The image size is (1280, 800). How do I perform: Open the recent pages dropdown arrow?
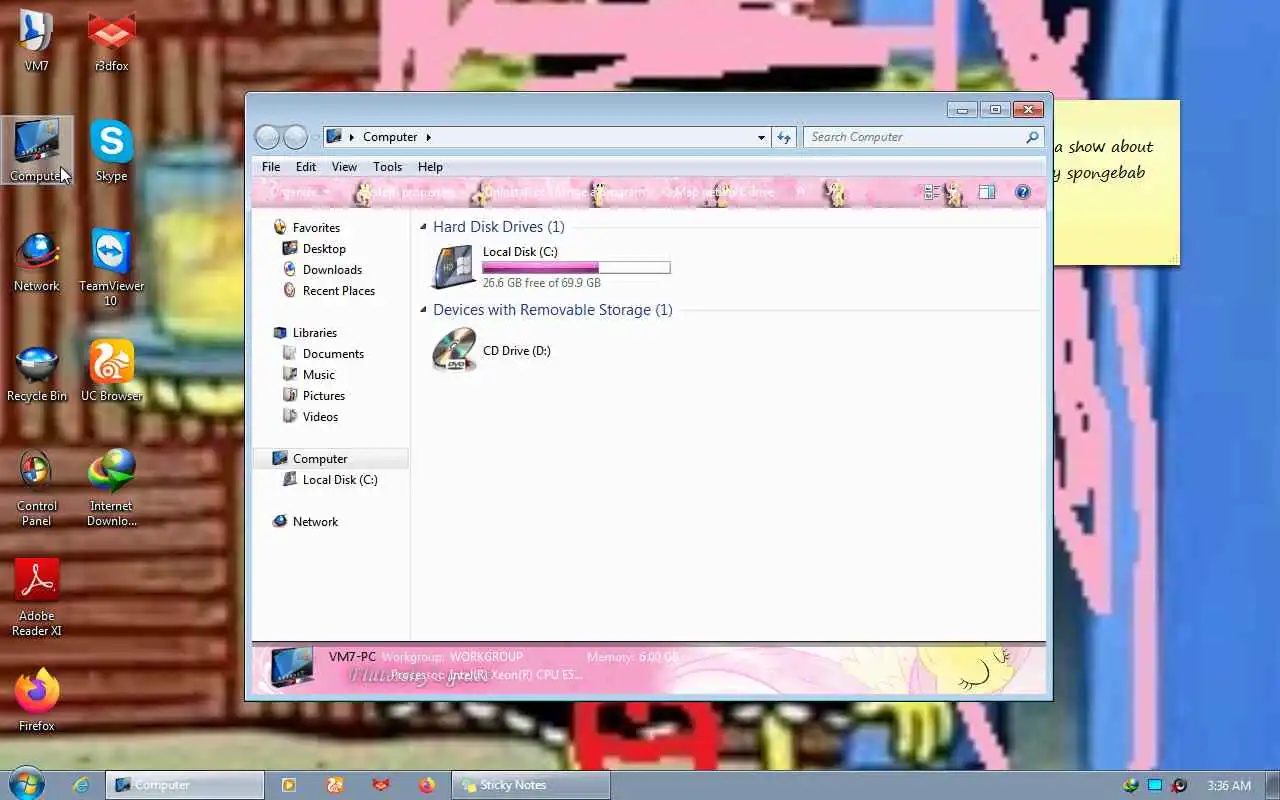pyautogui.click(x=316, y=137)
